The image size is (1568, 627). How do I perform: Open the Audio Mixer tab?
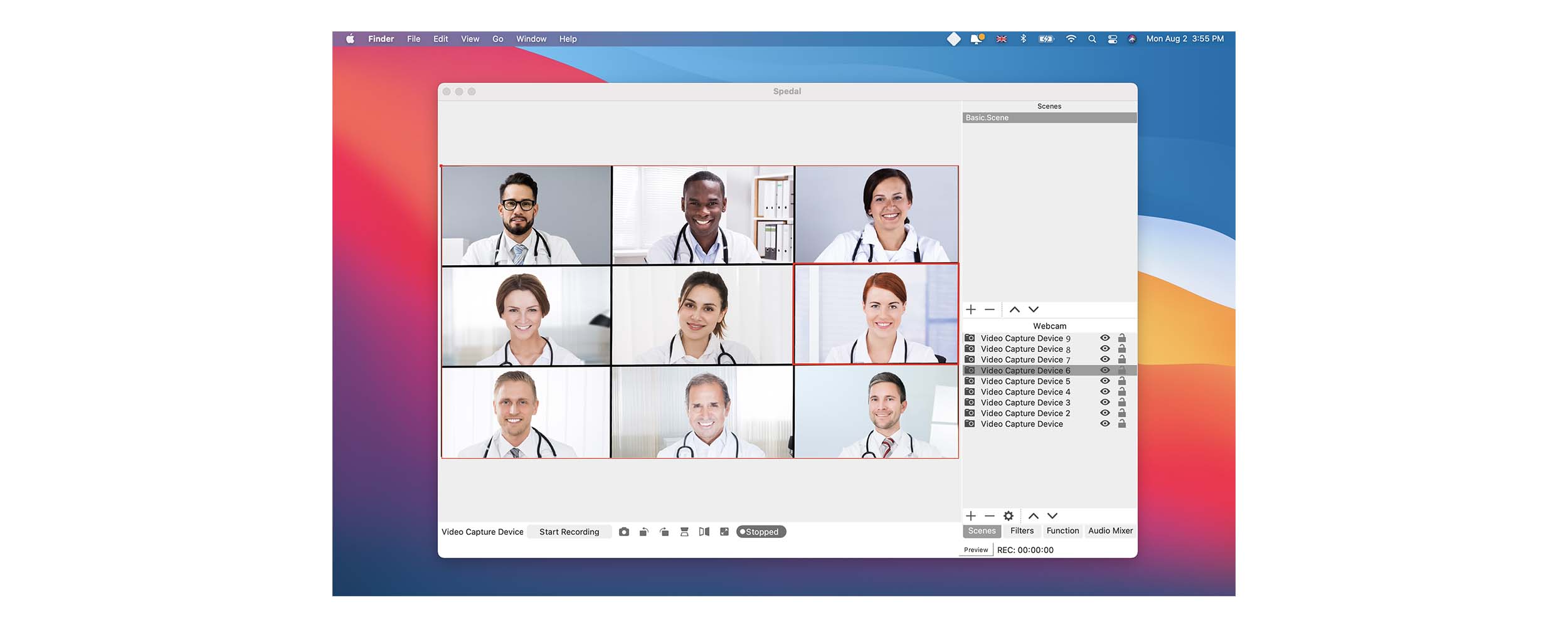click(1110, 531)
